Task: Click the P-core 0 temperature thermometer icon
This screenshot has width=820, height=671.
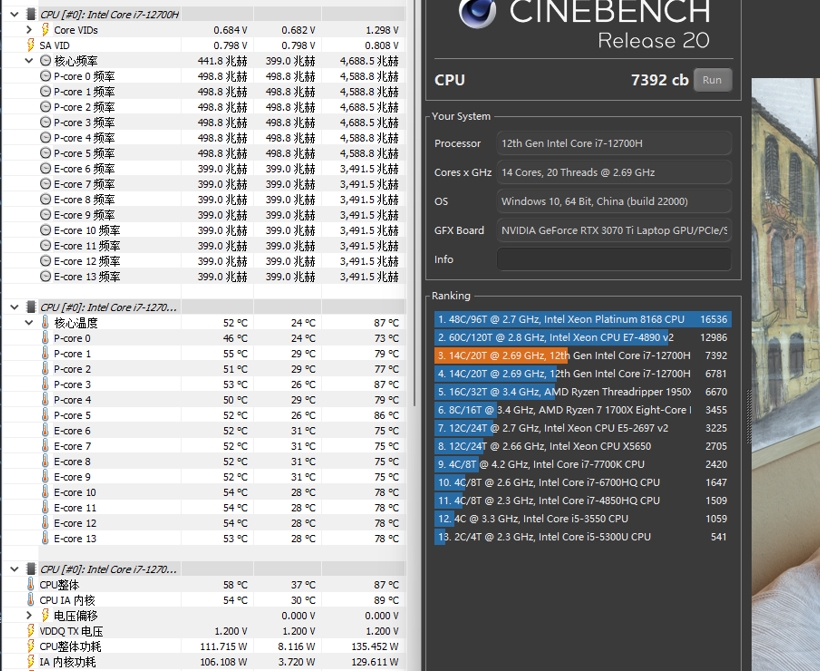Action: 45,338
